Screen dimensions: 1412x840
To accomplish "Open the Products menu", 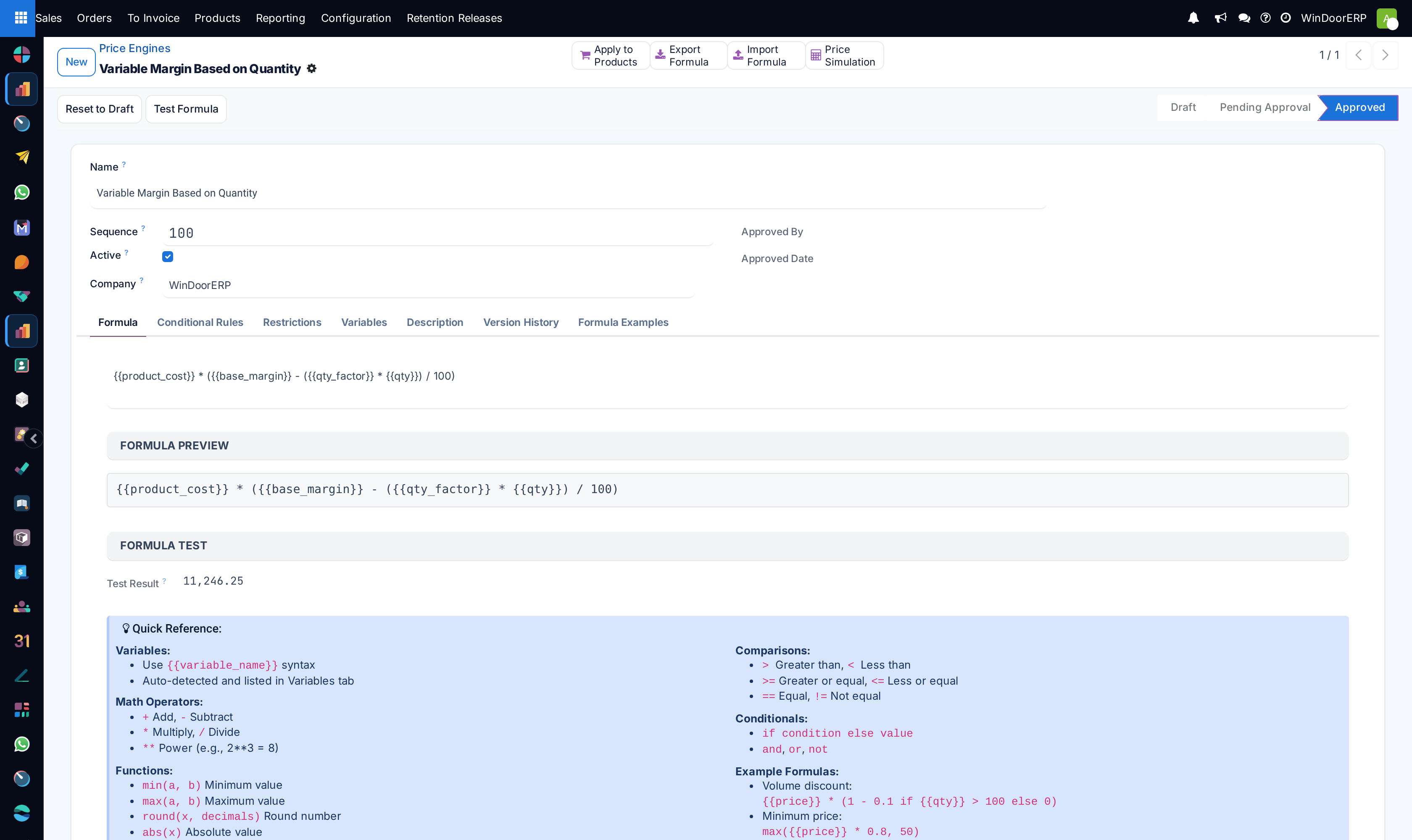I will pos(217,18).
